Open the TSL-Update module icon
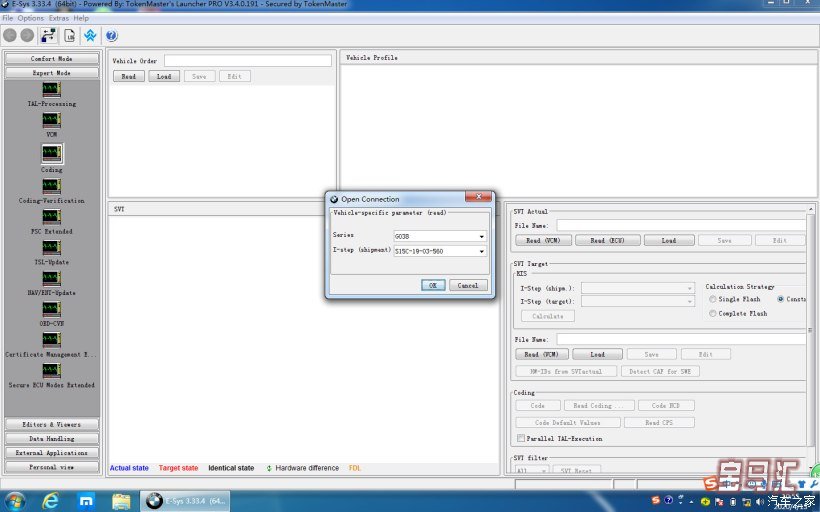The width and height of the screenshot is (820, 512). (x=51, y=248)
